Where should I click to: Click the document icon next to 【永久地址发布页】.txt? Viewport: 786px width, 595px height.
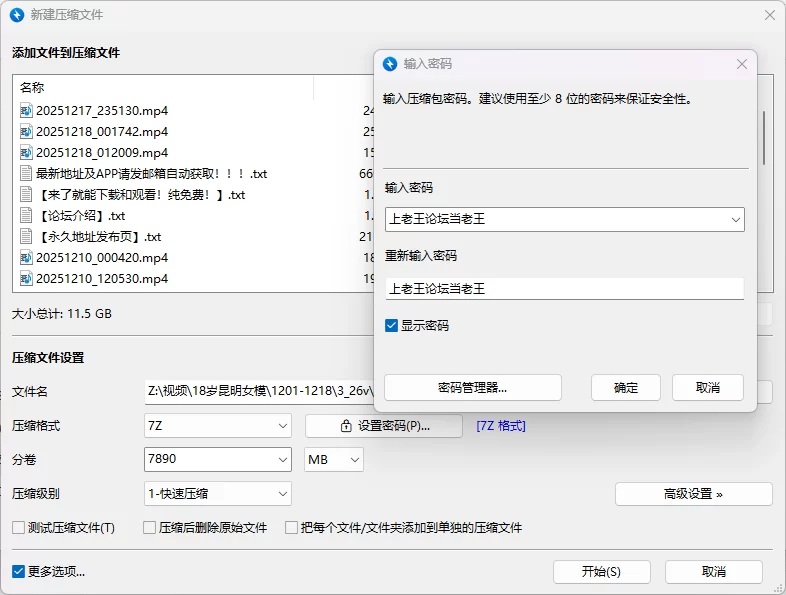tap(26, 236)
